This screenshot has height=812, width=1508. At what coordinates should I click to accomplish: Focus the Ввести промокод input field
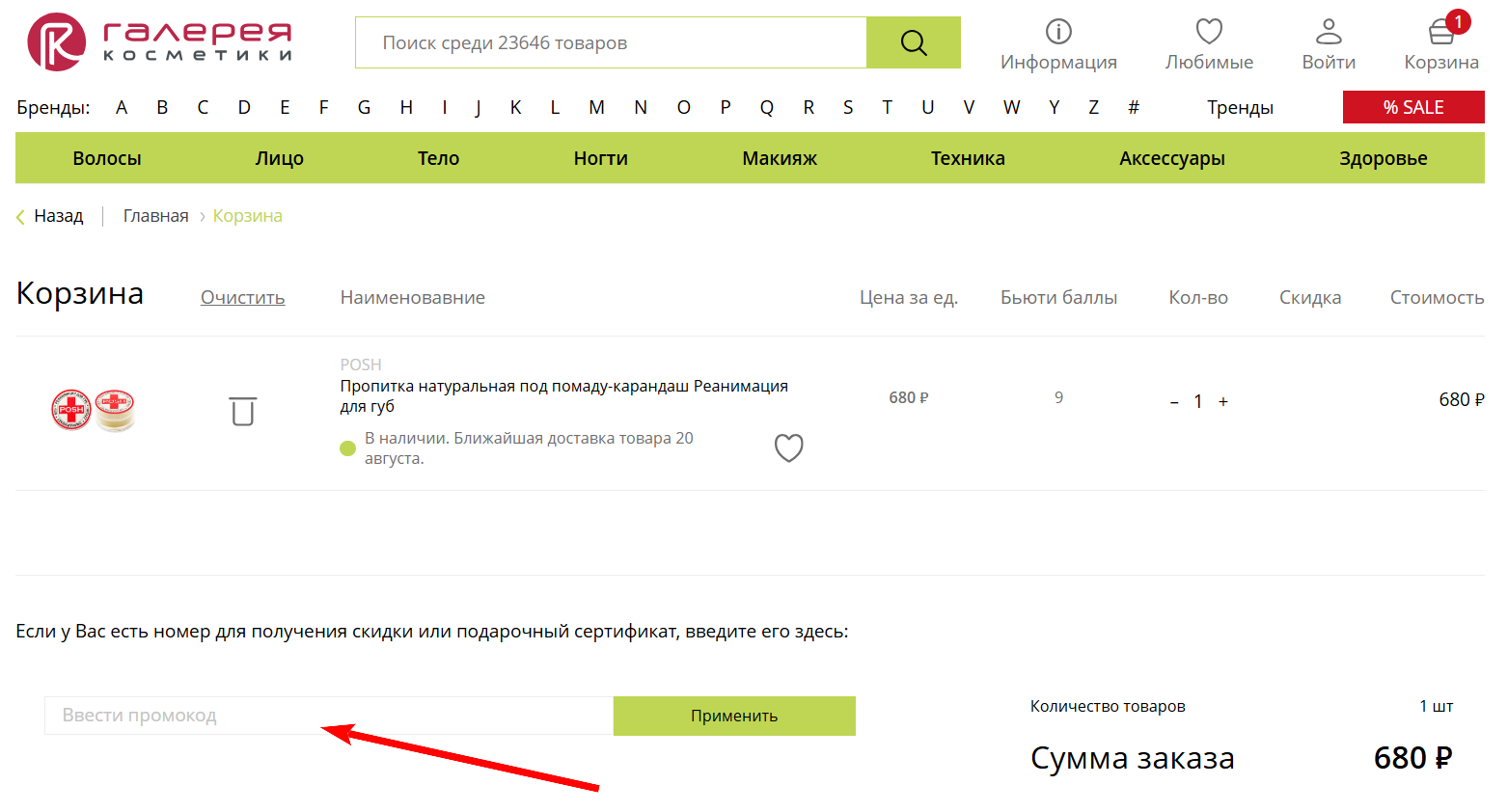click(x=328, y=716)
